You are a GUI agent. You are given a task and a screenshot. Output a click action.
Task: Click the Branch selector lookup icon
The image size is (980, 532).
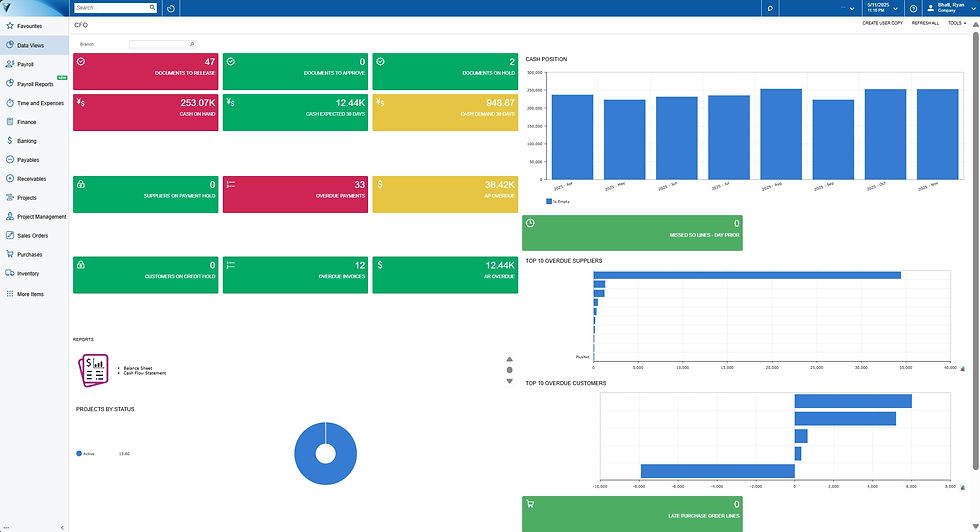tap(192, 44)
